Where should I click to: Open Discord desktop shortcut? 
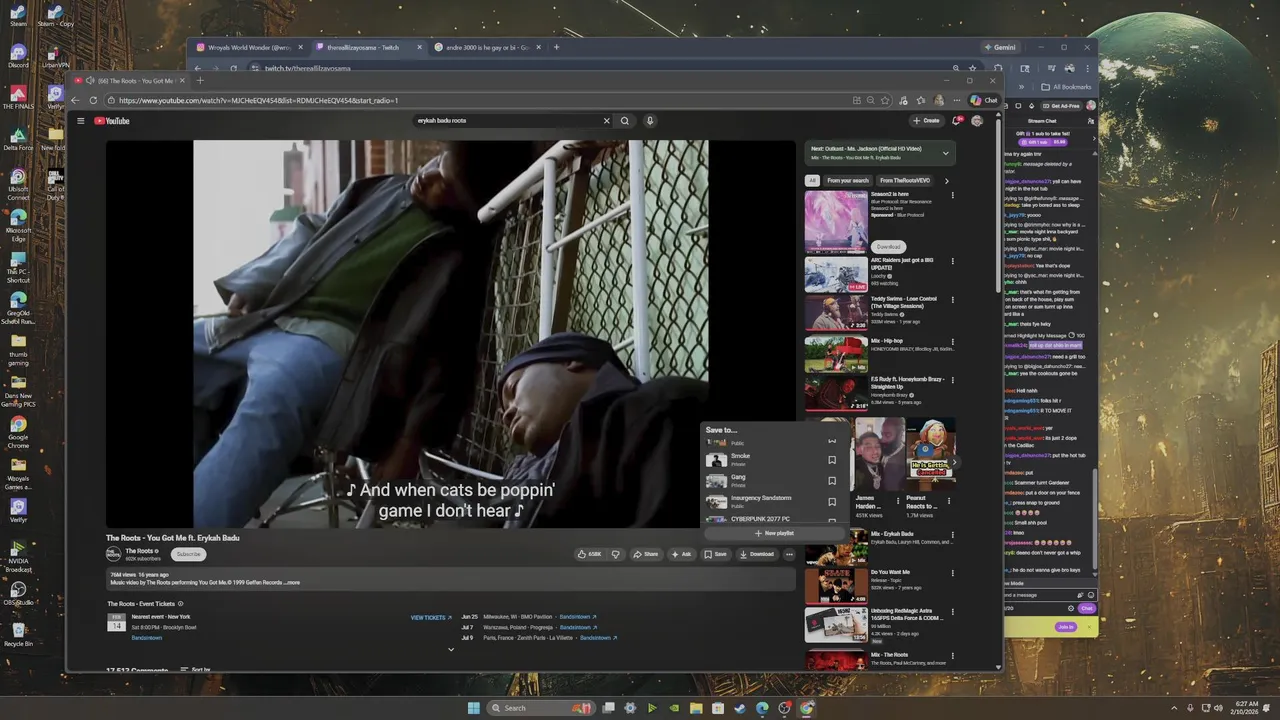point(18,56)
